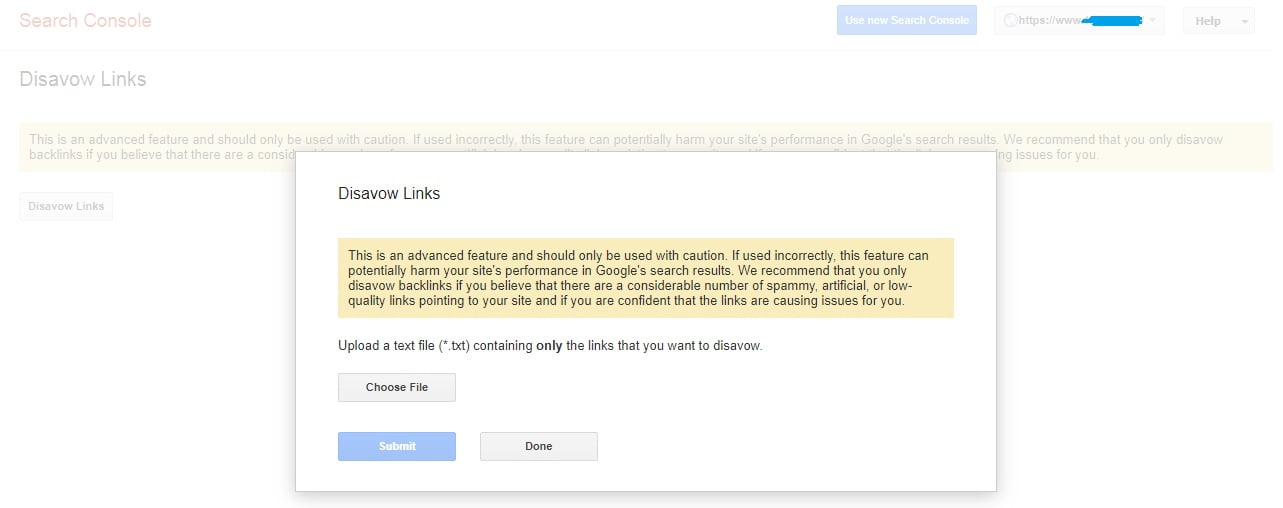The height and width of the screenshot is (508, 1283).
Task: Click Choose File to upload a txt
Action: (397, 387)
